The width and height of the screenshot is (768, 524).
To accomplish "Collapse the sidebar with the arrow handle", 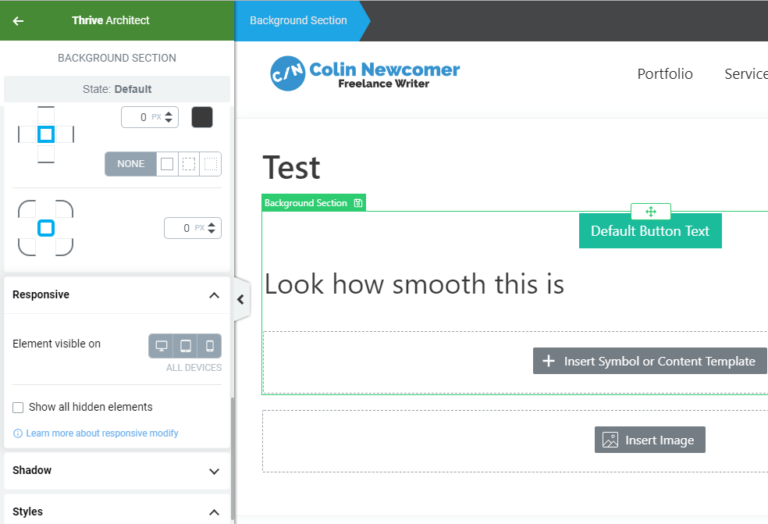I will [241, 299].
